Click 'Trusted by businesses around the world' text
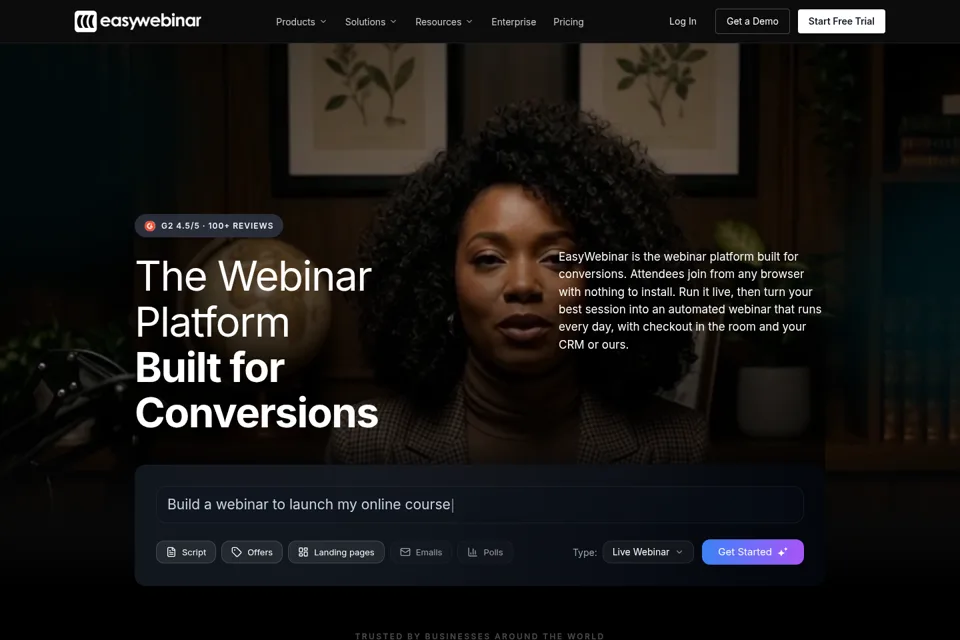960x640 pixels. (x=480, y=636)
